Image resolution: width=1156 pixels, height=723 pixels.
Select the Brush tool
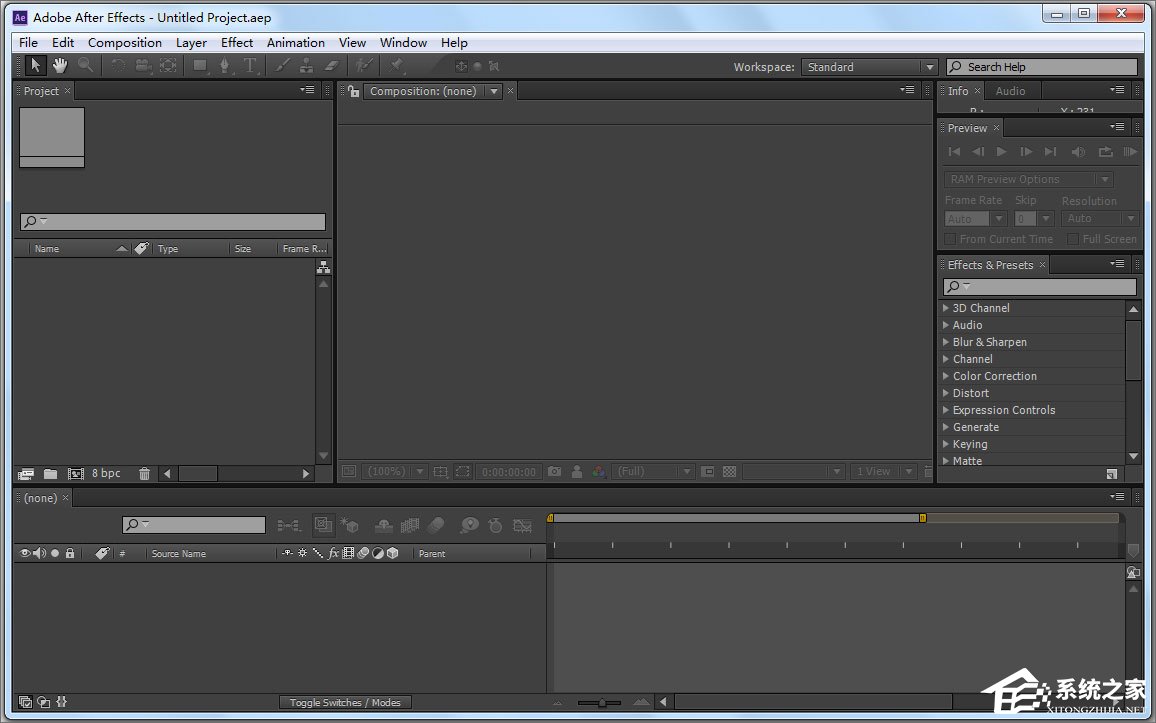tap(282, 66)
